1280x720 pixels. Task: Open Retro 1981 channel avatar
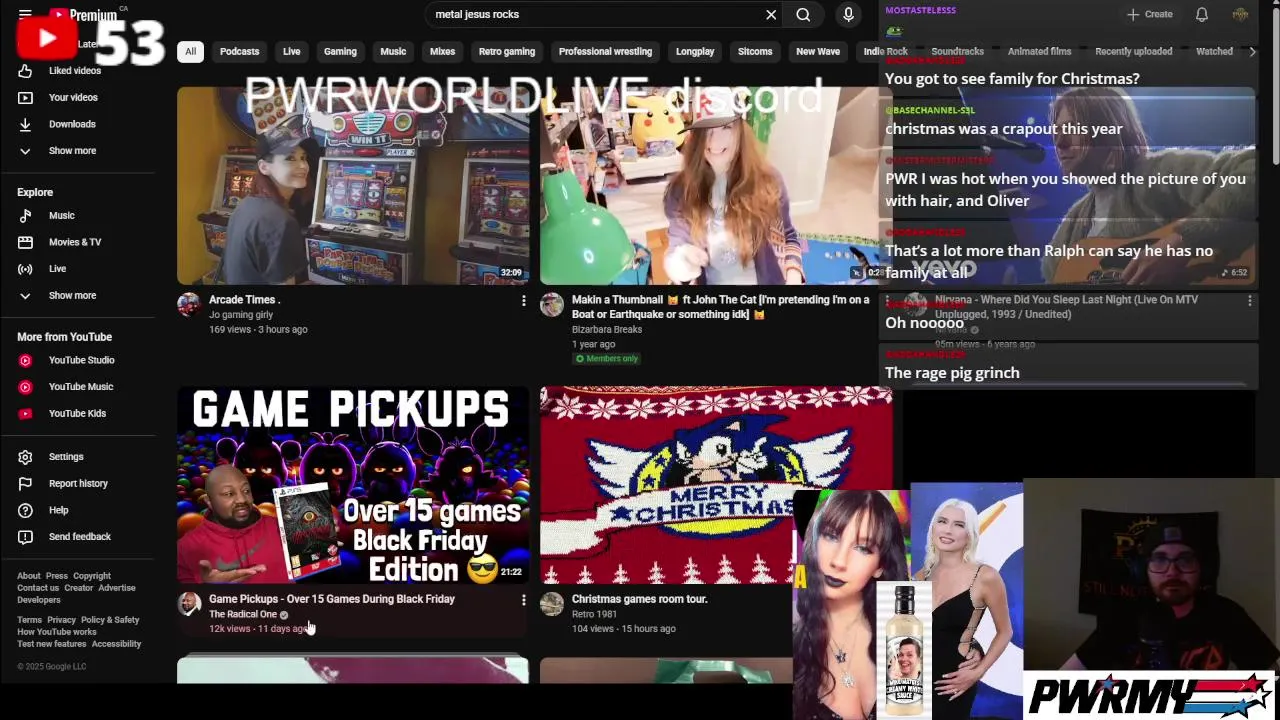click(x=552, y=604)
